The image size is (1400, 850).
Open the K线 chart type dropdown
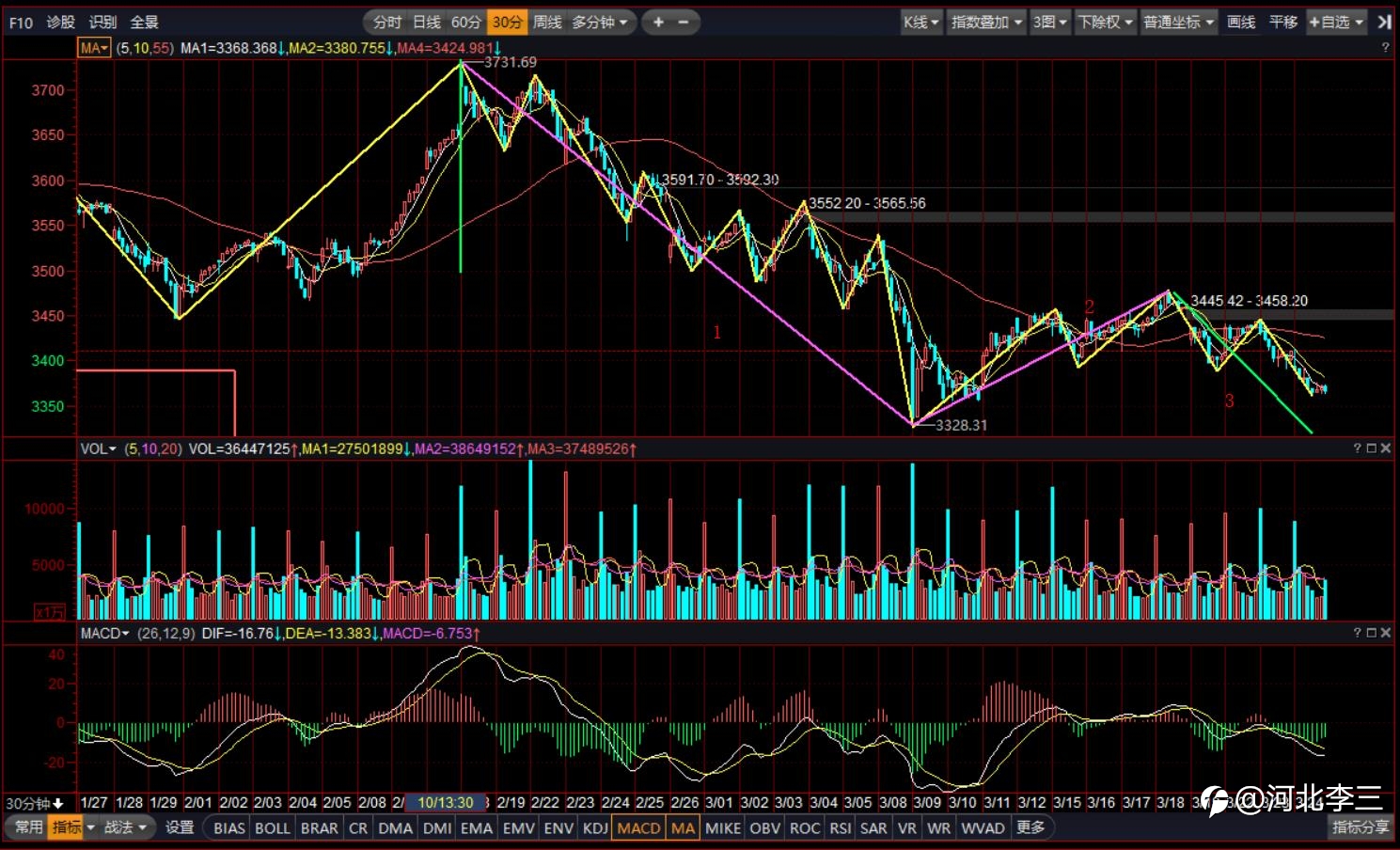920,22
